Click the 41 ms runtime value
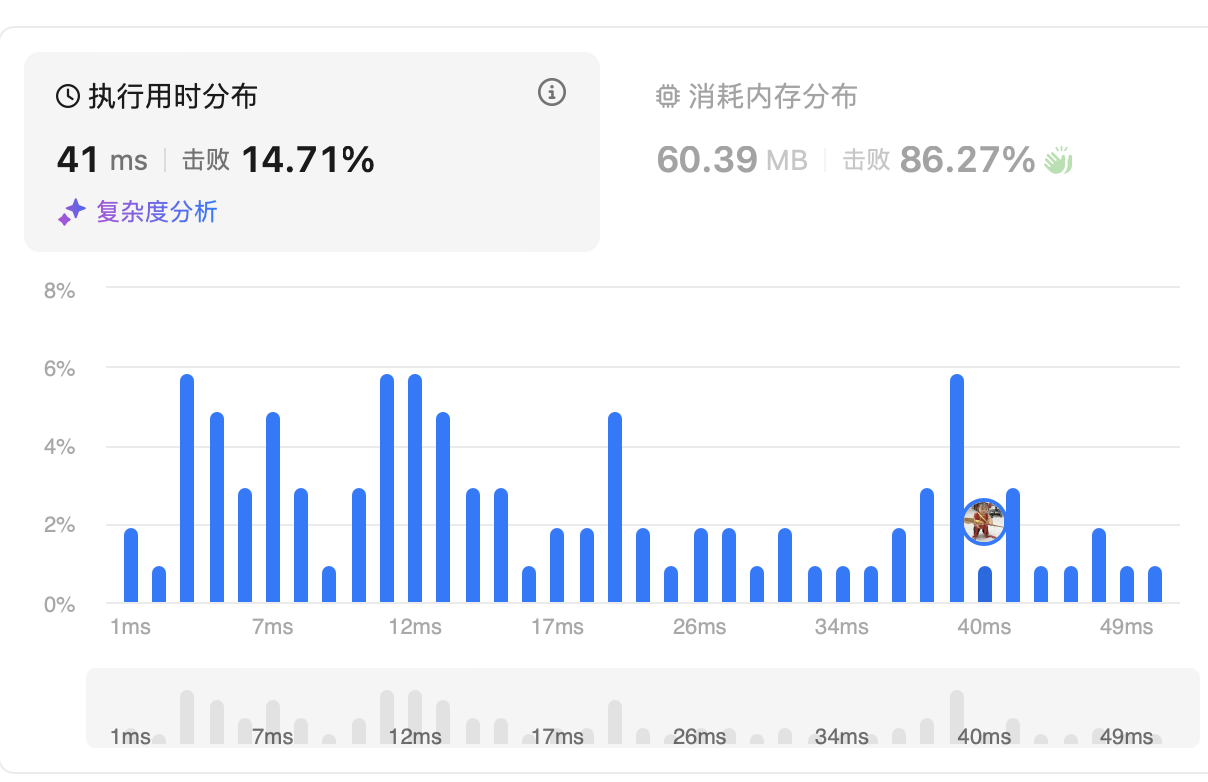The width and height of the screenshot is (1208, 782). tap(102, 159)
